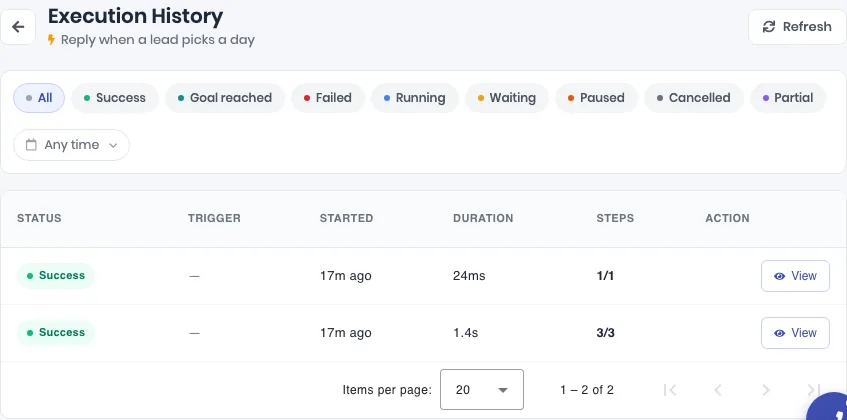Image resolution: width=847 pixels, height=420 pixels.
Task: Filter by Partial status
Action: tap(788, 98)
